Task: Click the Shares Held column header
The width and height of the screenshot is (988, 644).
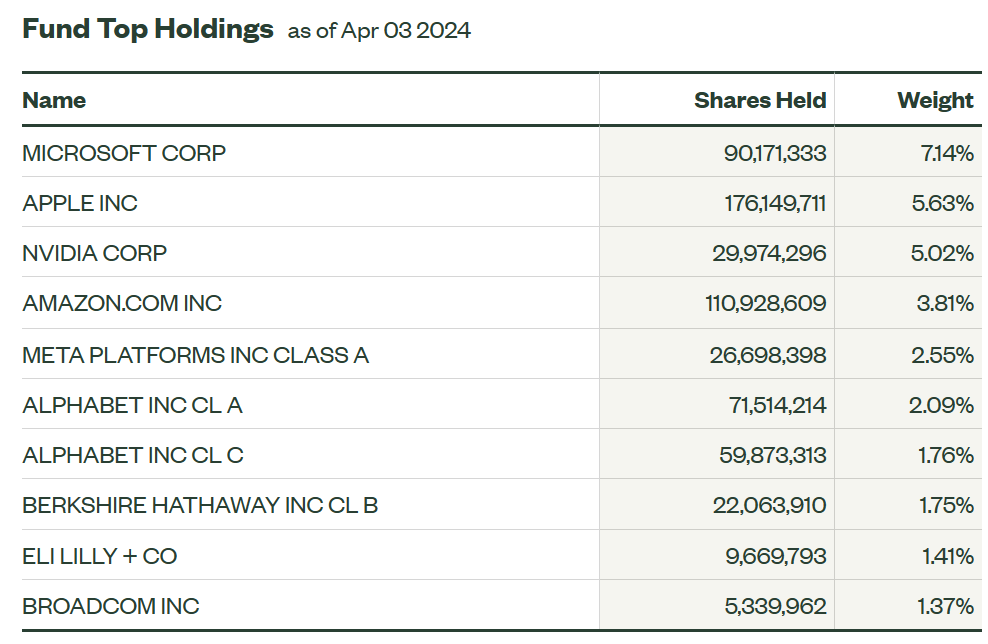Action: (760, 100)
